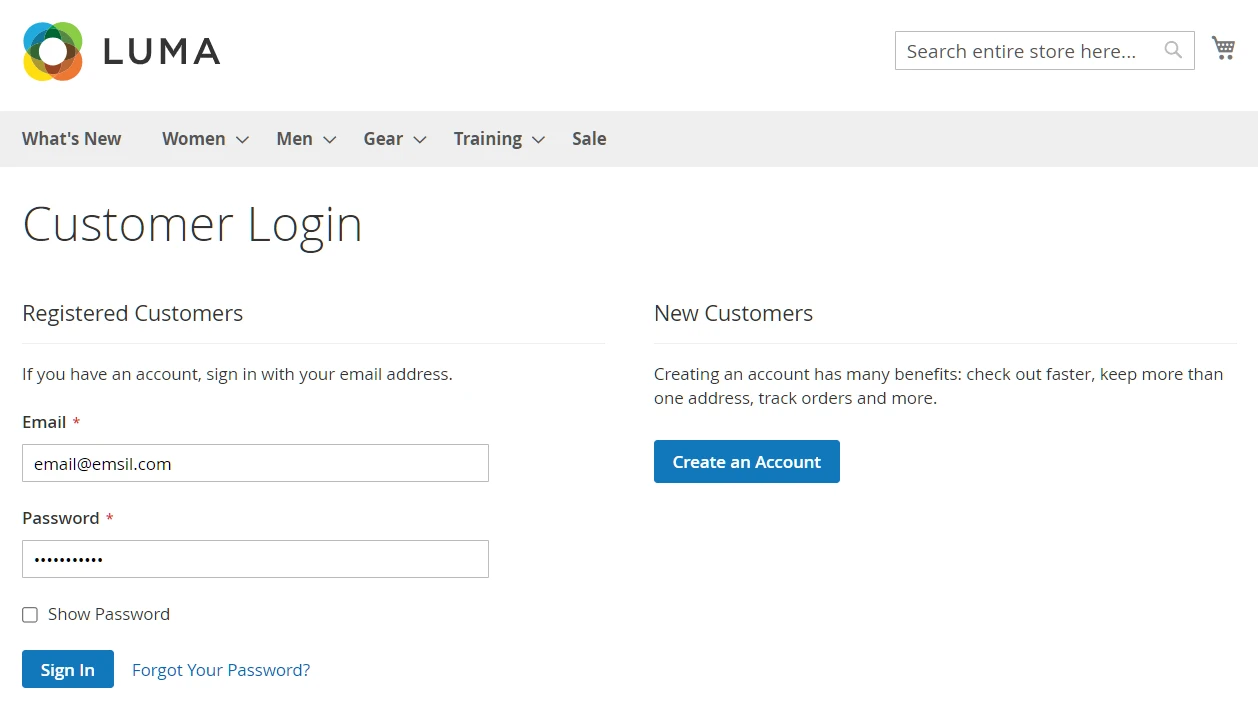Expand the Training menu chevron
Screen dimensions: 1258x709
pyautogui.click(x=539, y=140)
